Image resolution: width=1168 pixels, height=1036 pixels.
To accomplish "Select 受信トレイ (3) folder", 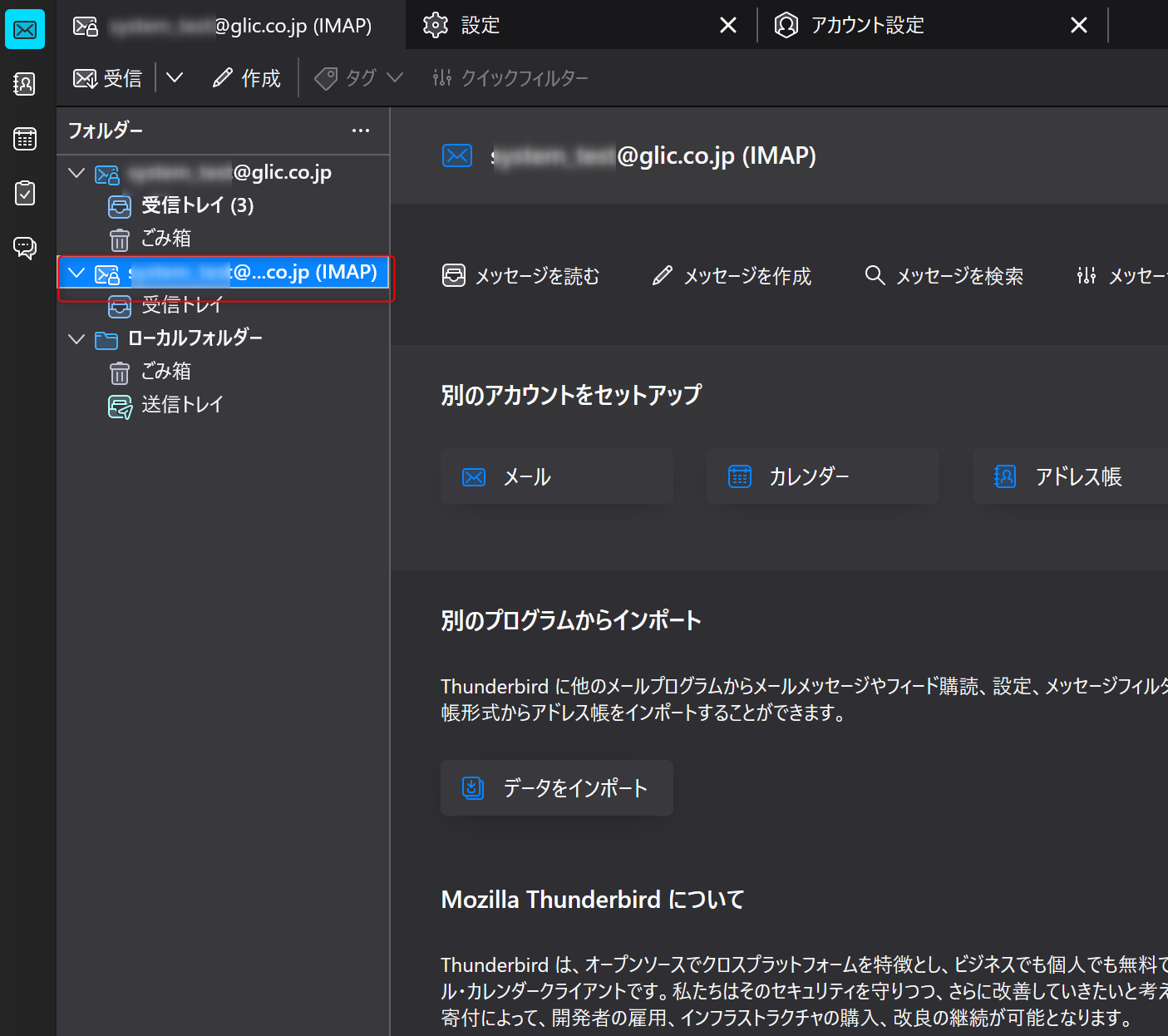I will tap(197, 205).
